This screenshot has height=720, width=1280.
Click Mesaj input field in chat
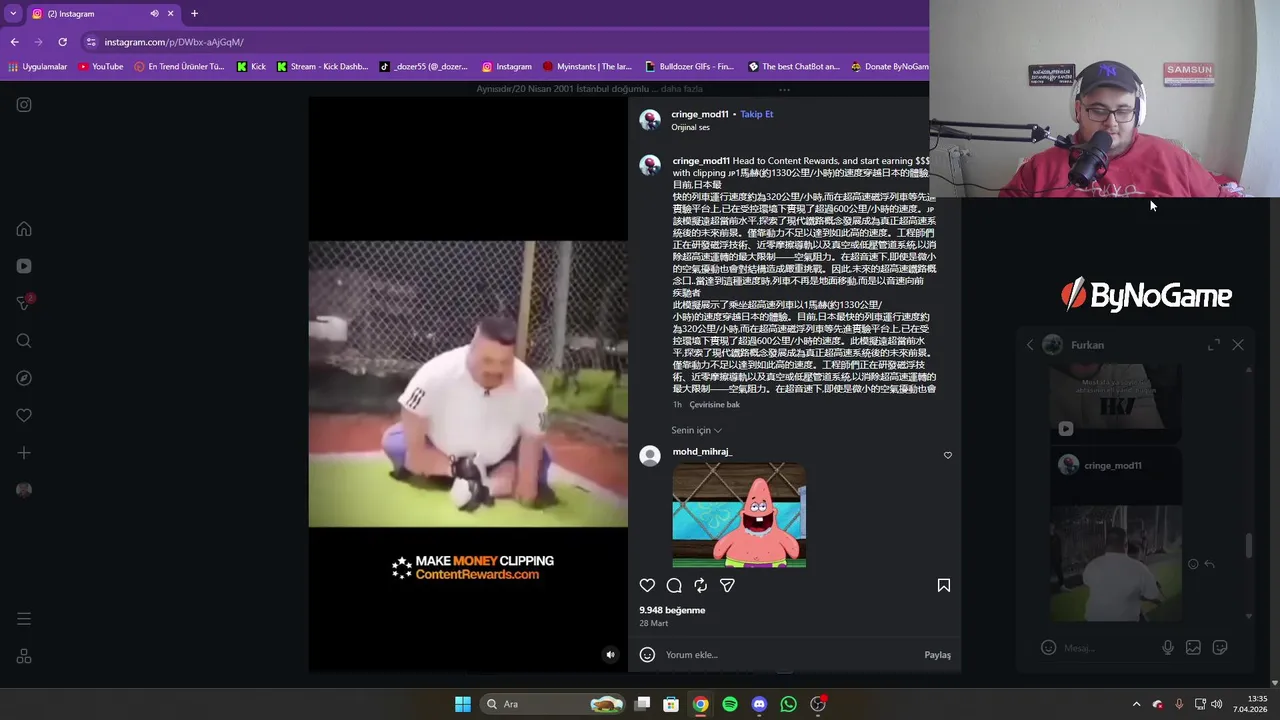point(1105,648)
